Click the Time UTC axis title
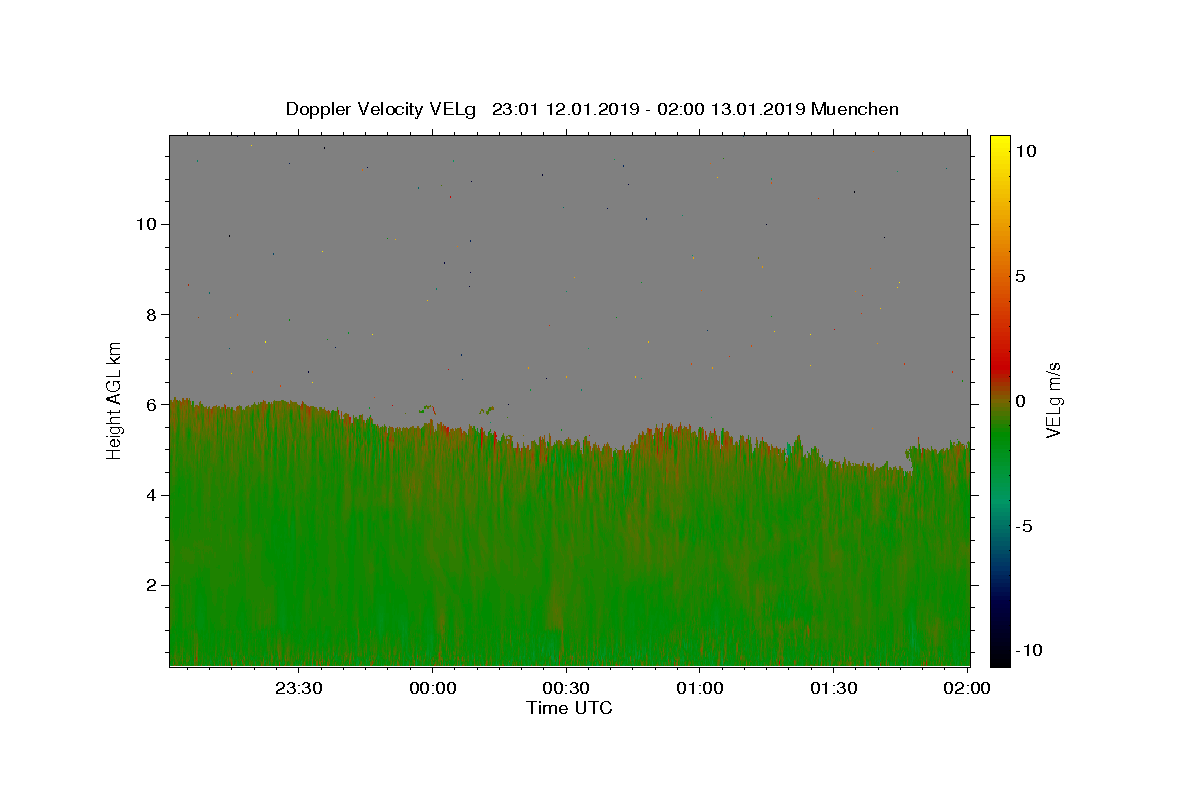 tap(569, 708)
